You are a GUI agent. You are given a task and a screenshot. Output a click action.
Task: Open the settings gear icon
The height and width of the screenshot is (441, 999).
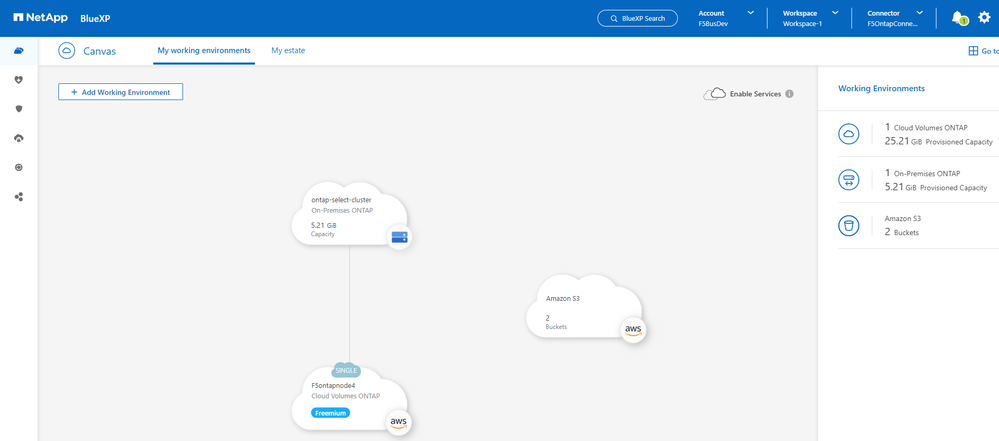tap(984, 18)
